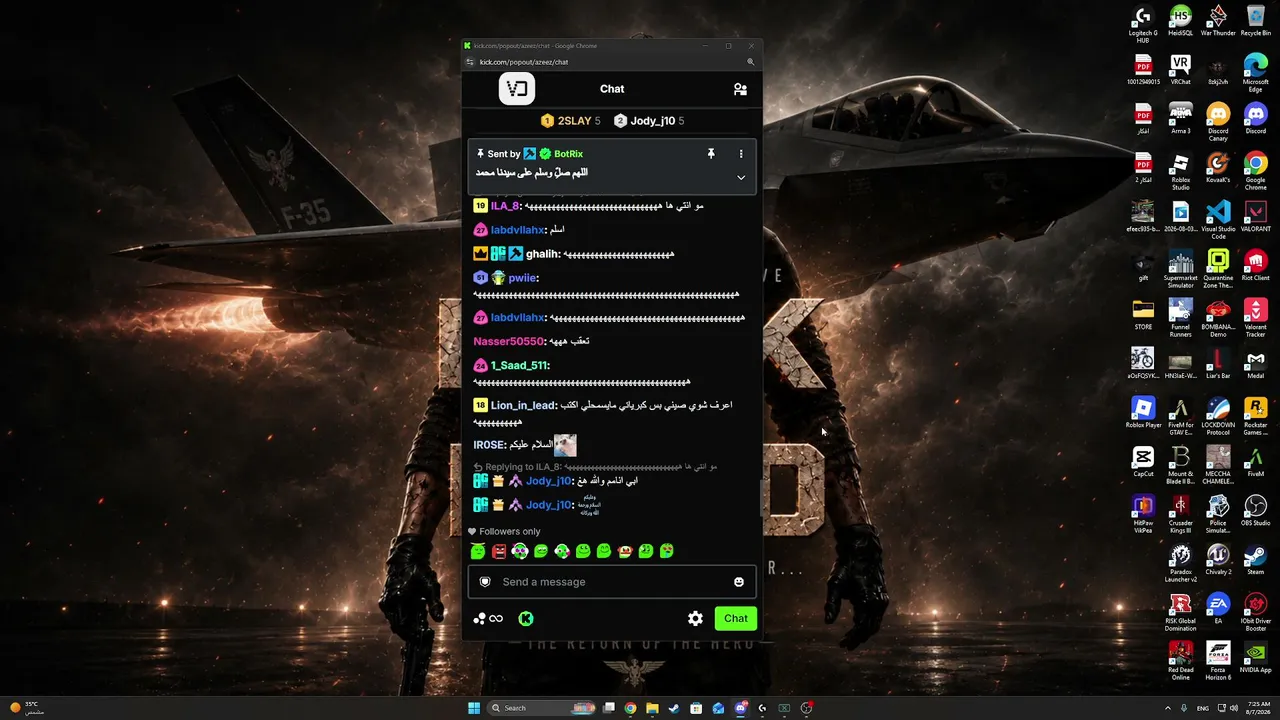Open Steam from the taskbar

point(674,708)
